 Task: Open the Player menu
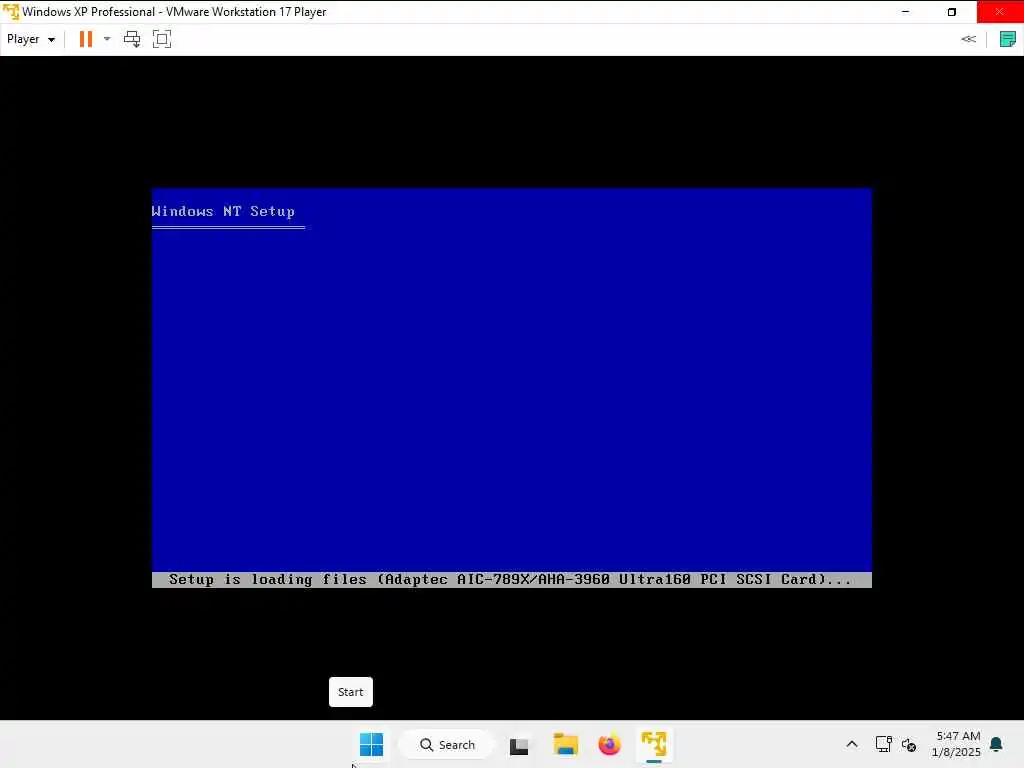pos(30,39)
